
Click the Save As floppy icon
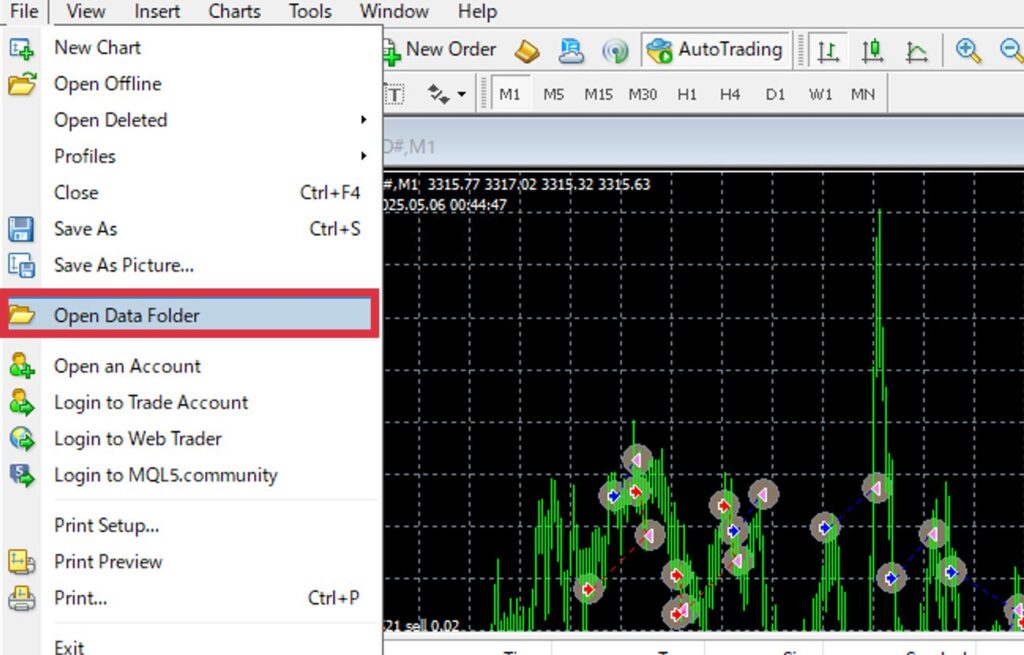click(21, 229)
